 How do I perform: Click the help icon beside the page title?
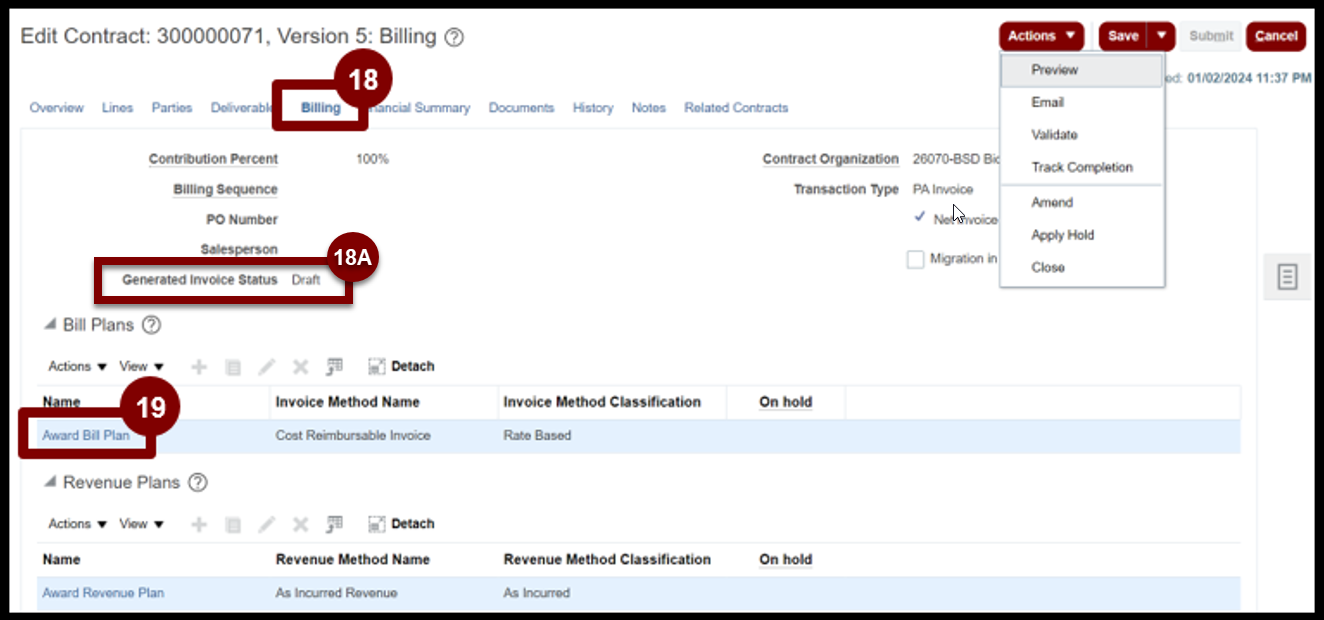454,38
